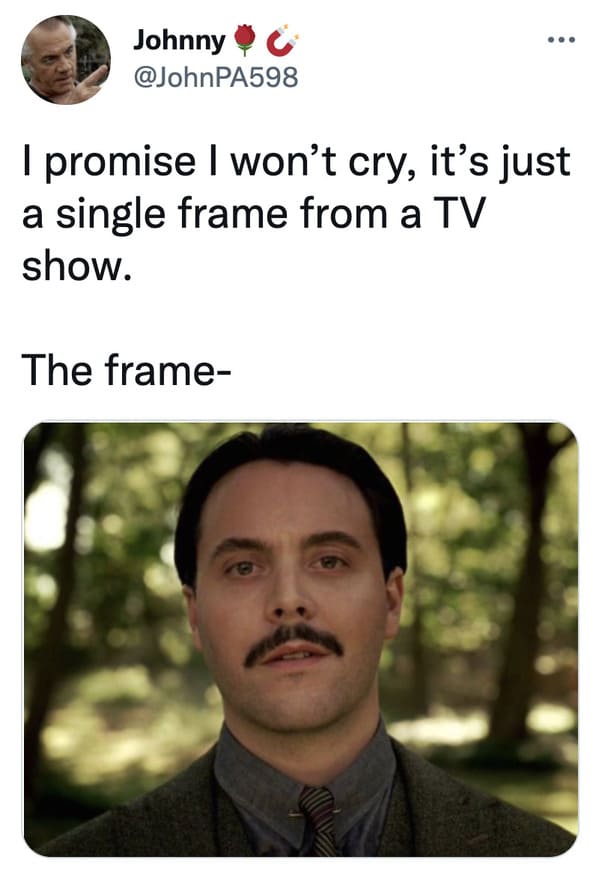Click the "a single frame from a TV" line
599x875 pixels.
[254, 215]
